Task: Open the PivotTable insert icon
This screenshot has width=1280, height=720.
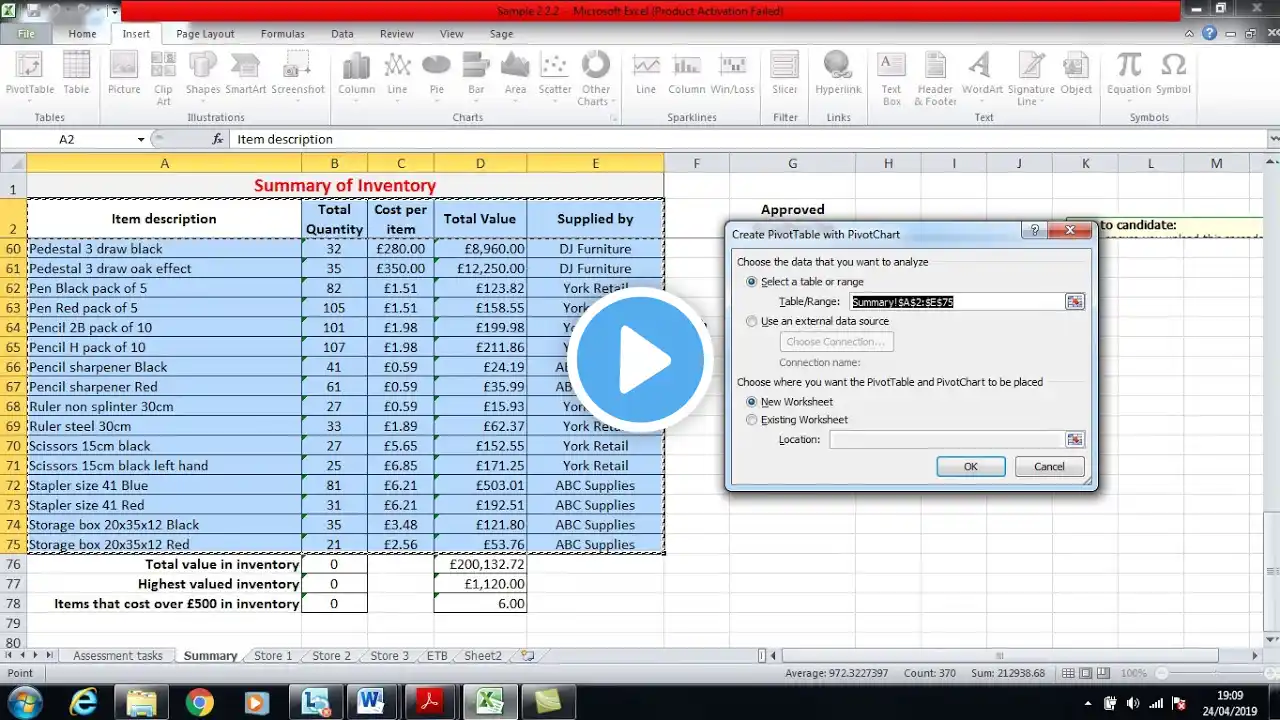Action: tap(30, 74)
